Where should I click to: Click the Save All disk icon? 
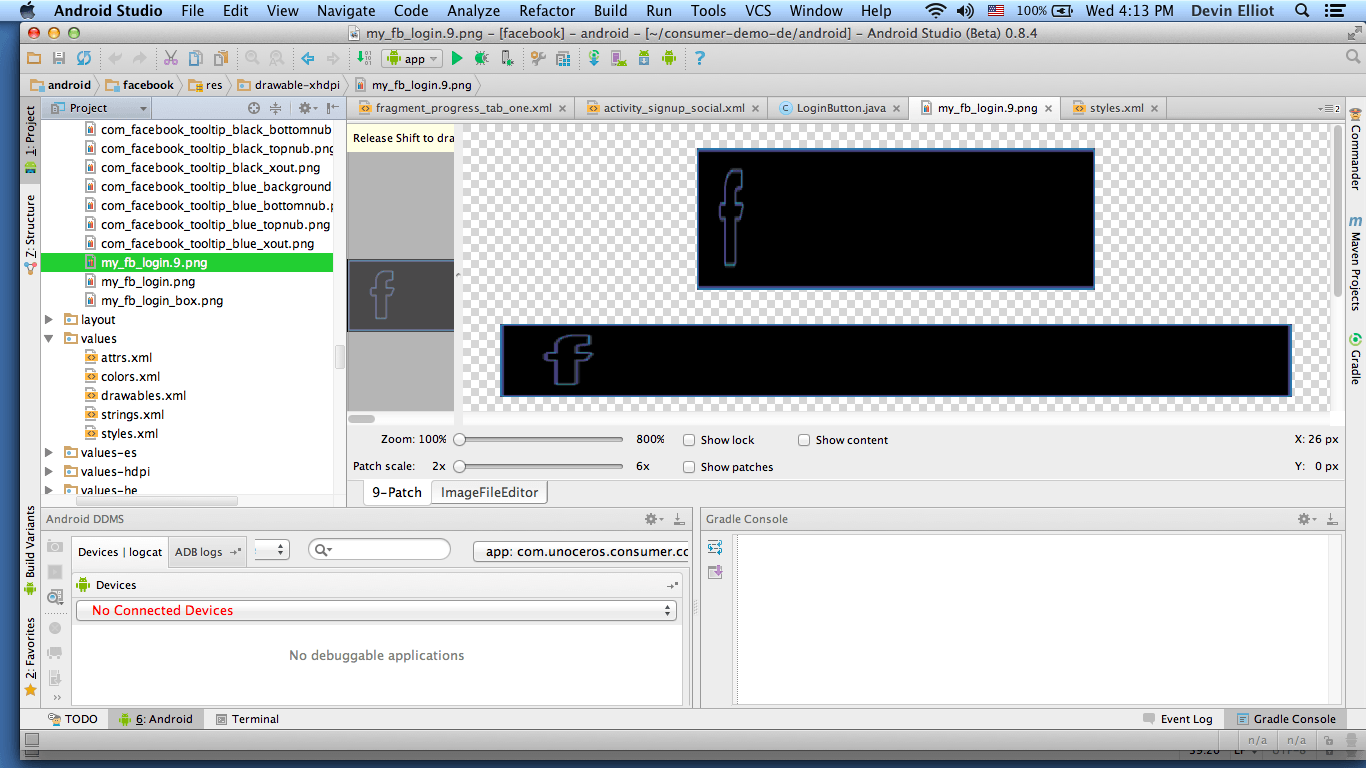pyautogui.click(x=59, y=59)
